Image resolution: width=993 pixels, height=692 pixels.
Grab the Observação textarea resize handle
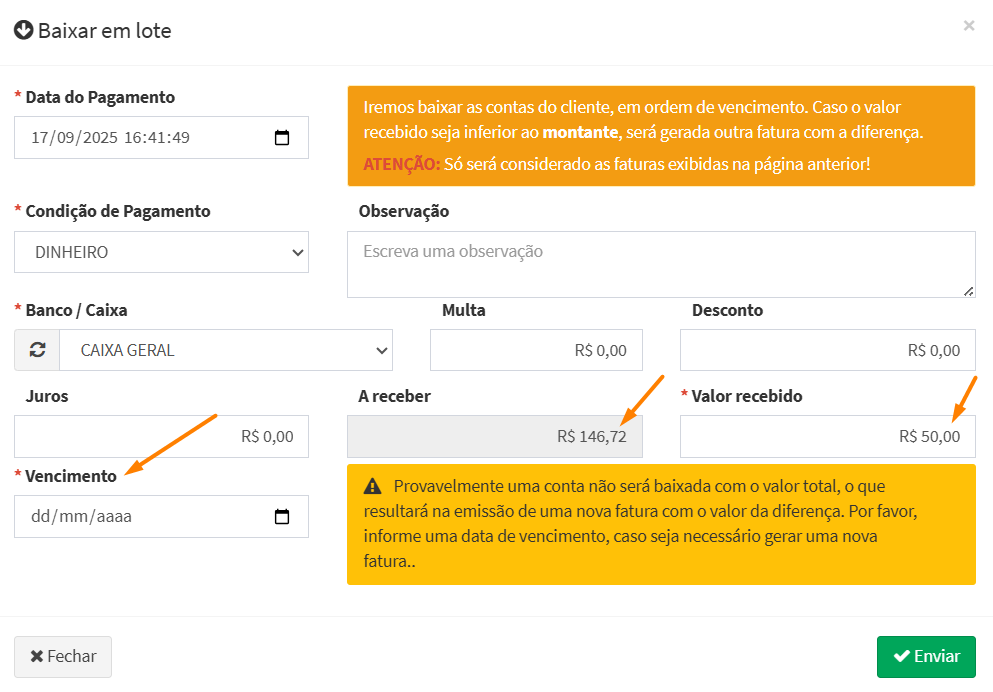point(968,290)
